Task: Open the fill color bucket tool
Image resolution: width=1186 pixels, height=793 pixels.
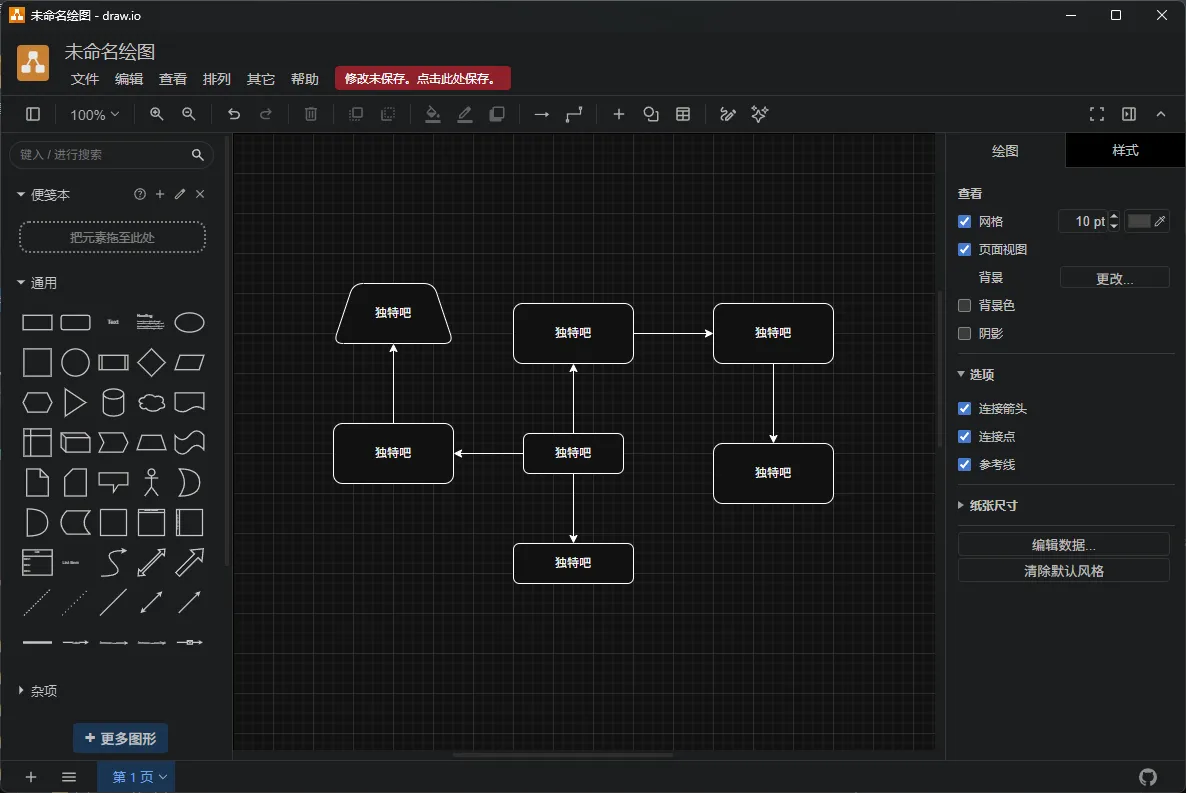Action: click(x=433, y=114)
